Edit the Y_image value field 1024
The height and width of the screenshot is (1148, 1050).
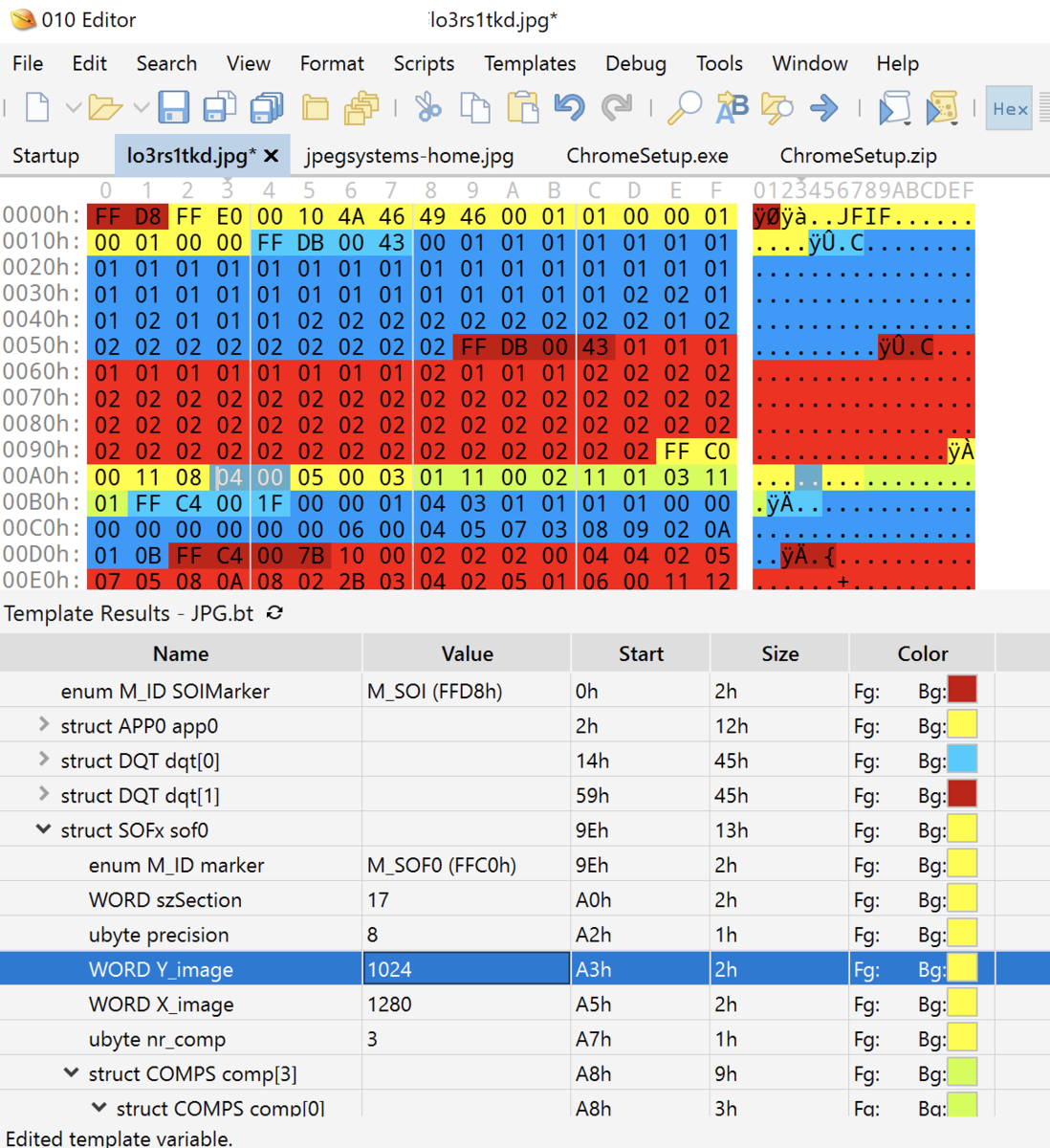pyautogui.click(x=467, y=969)
